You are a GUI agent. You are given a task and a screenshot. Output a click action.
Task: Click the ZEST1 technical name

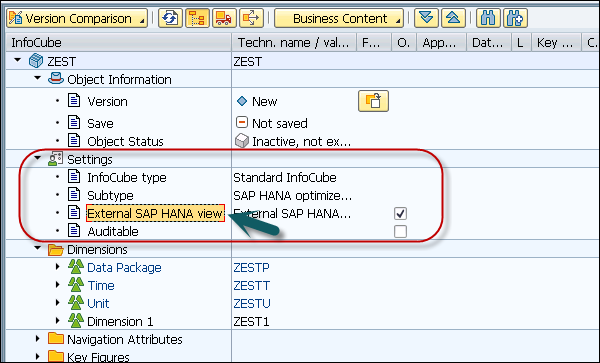[251, 321]
